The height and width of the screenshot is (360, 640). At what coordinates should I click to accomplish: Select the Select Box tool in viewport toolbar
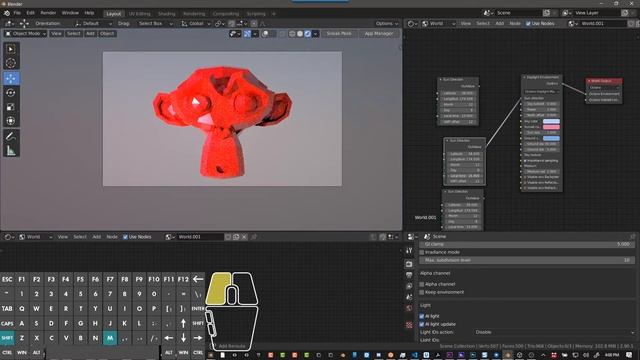point(11,49)
